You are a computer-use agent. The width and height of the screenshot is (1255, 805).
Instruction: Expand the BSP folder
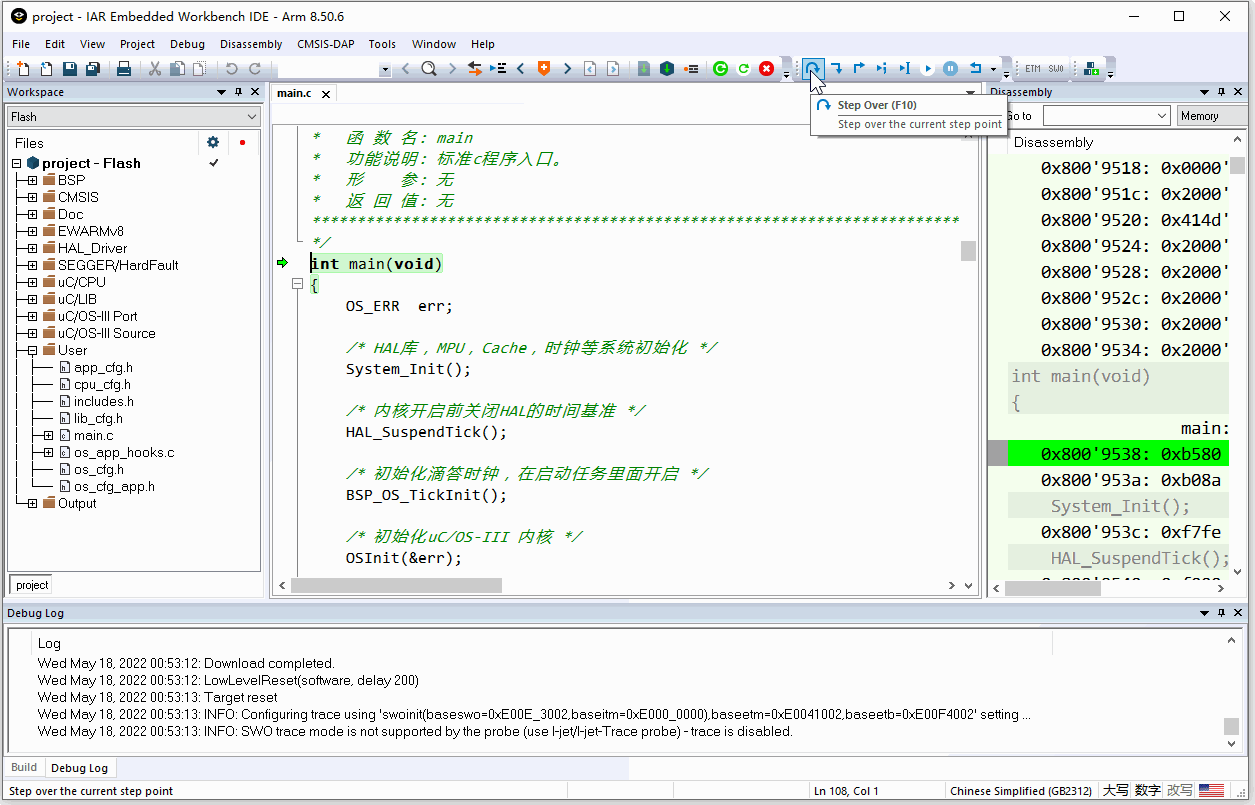click(32, 180)
